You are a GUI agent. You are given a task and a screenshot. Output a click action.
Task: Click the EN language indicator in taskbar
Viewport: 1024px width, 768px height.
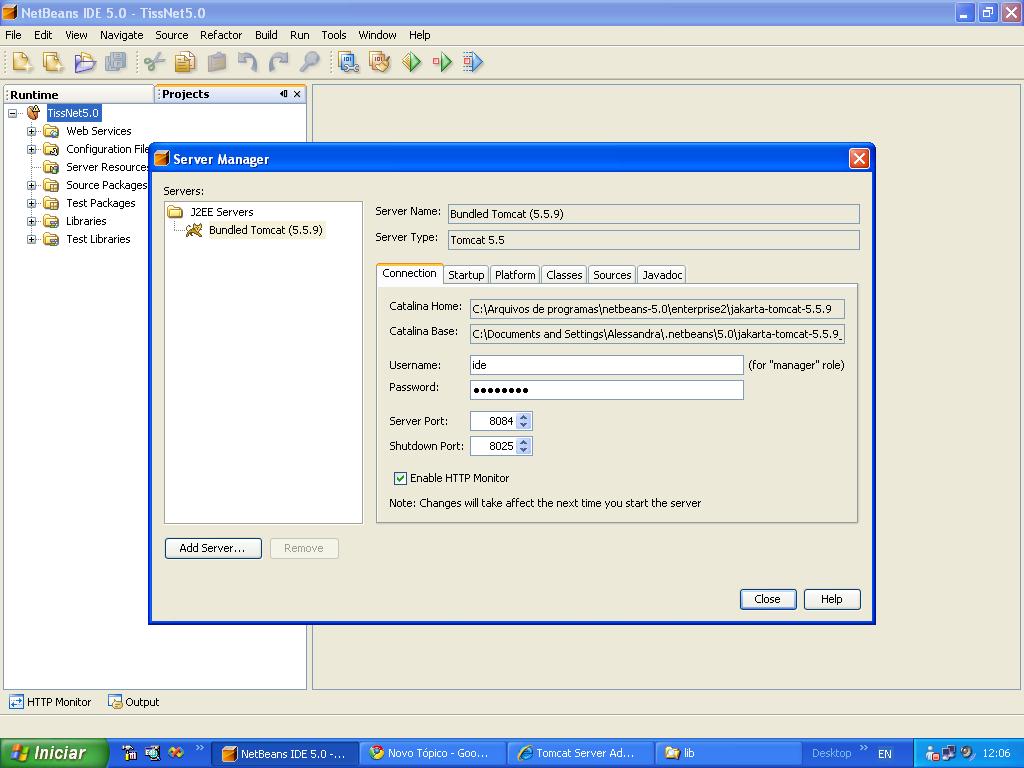point(885,754)
